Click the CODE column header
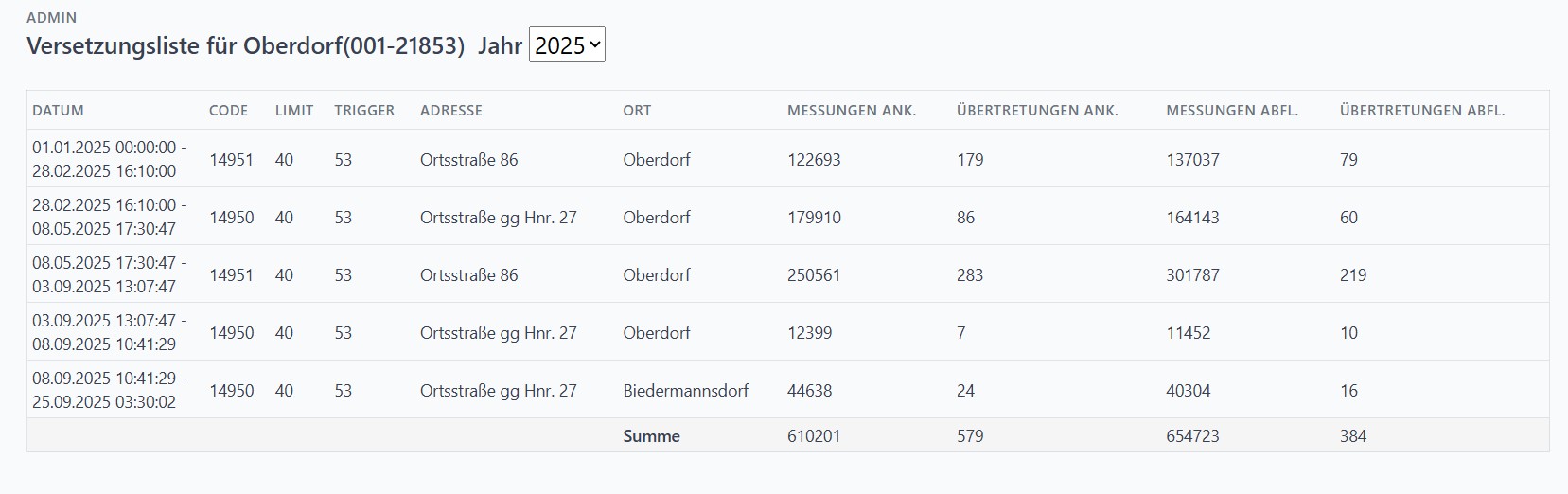 pyautogui.click(x=228, y=111)
